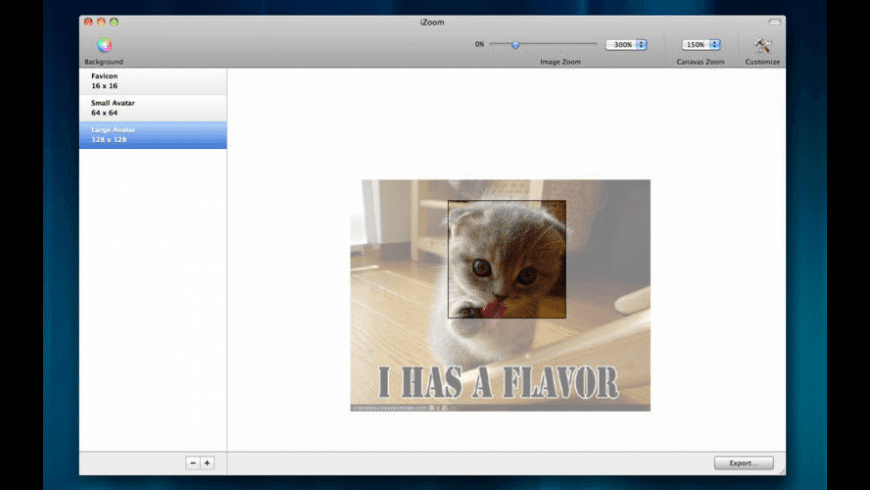Remove preset with the minus button
870x490 pixels.
click(x=193, y=463)
